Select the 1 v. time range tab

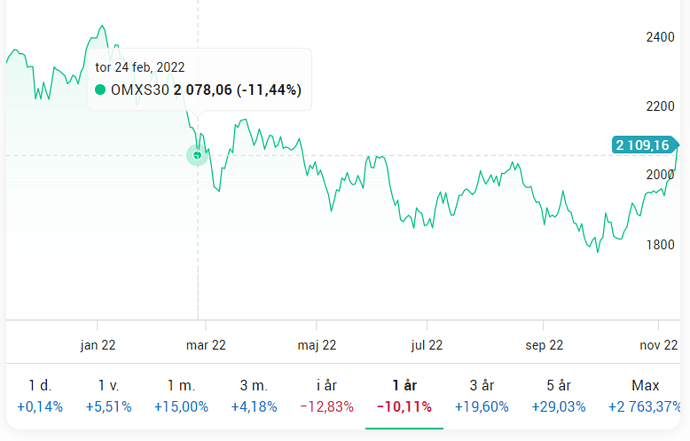point(109,396)
